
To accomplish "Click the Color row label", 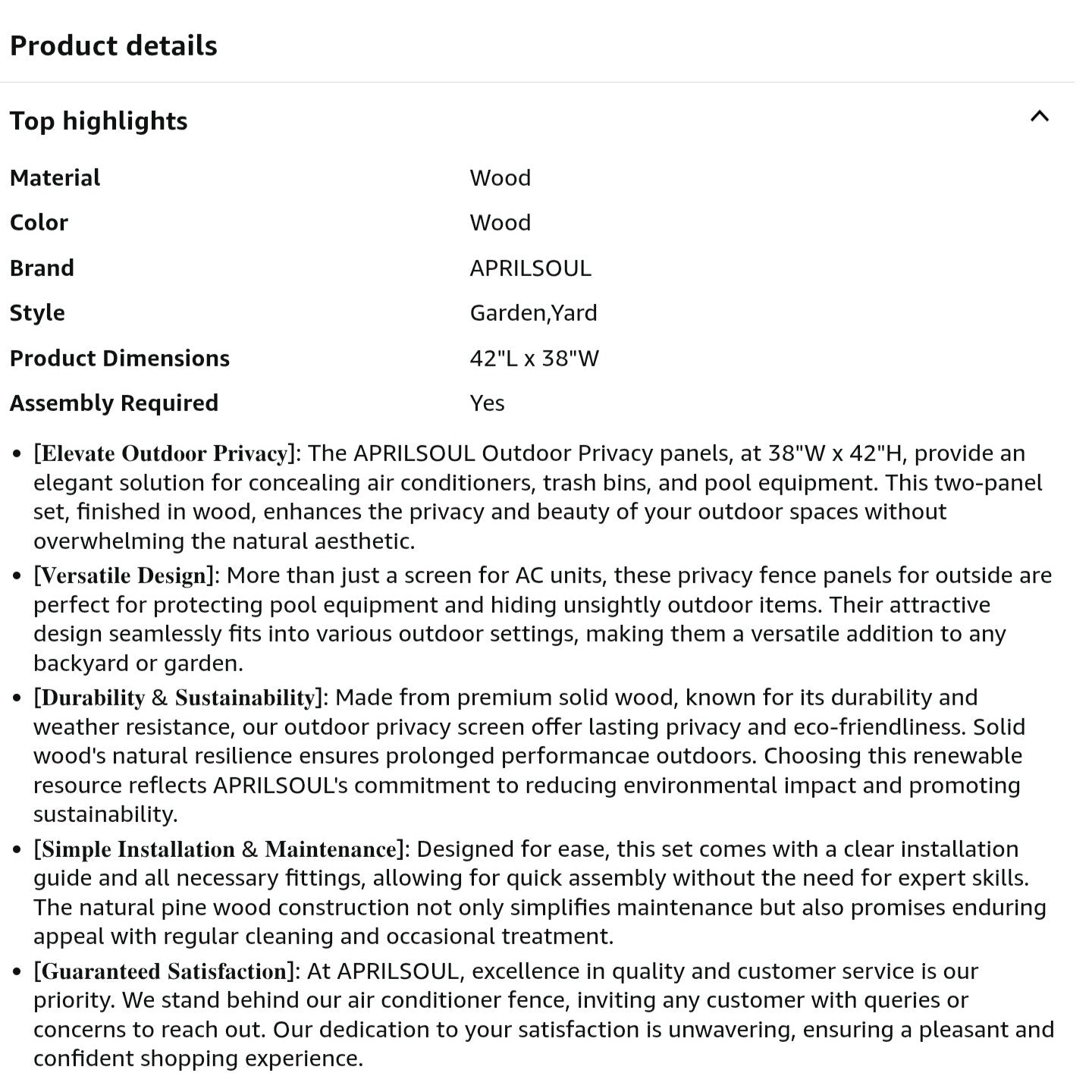I will 39,223.
